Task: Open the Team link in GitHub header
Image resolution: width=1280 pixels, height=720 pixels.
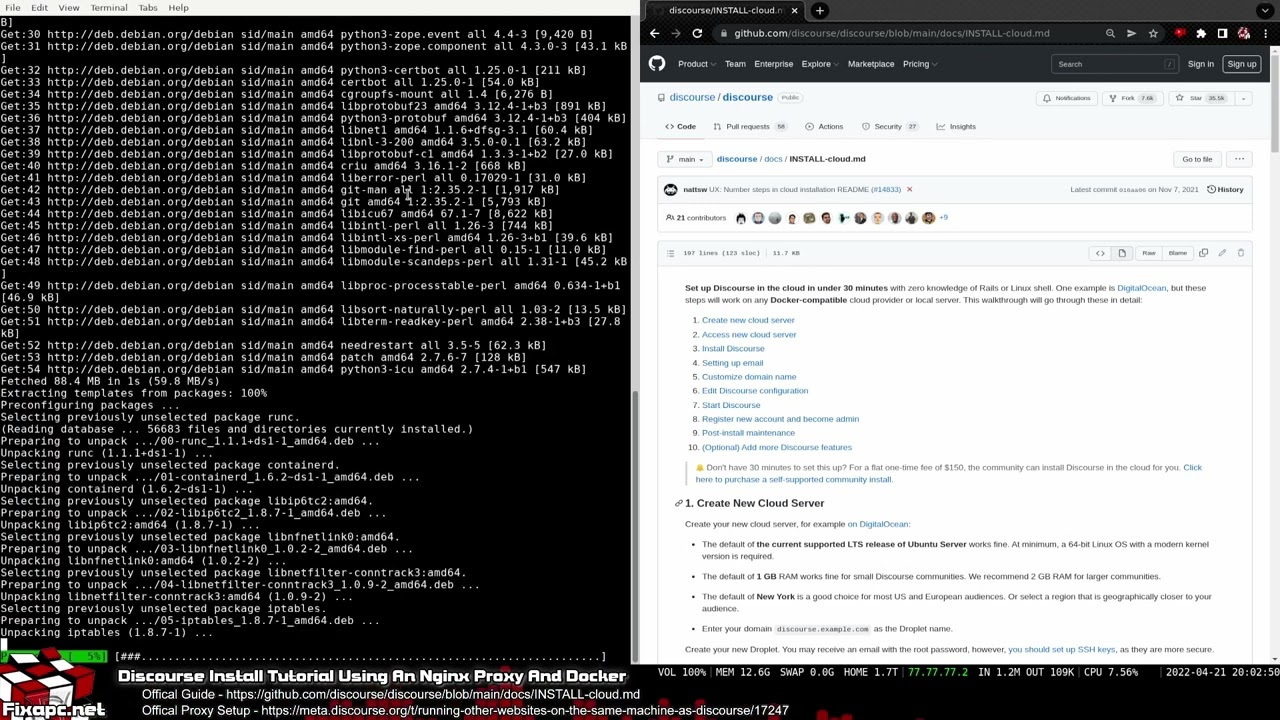Action: click(735, 64)
